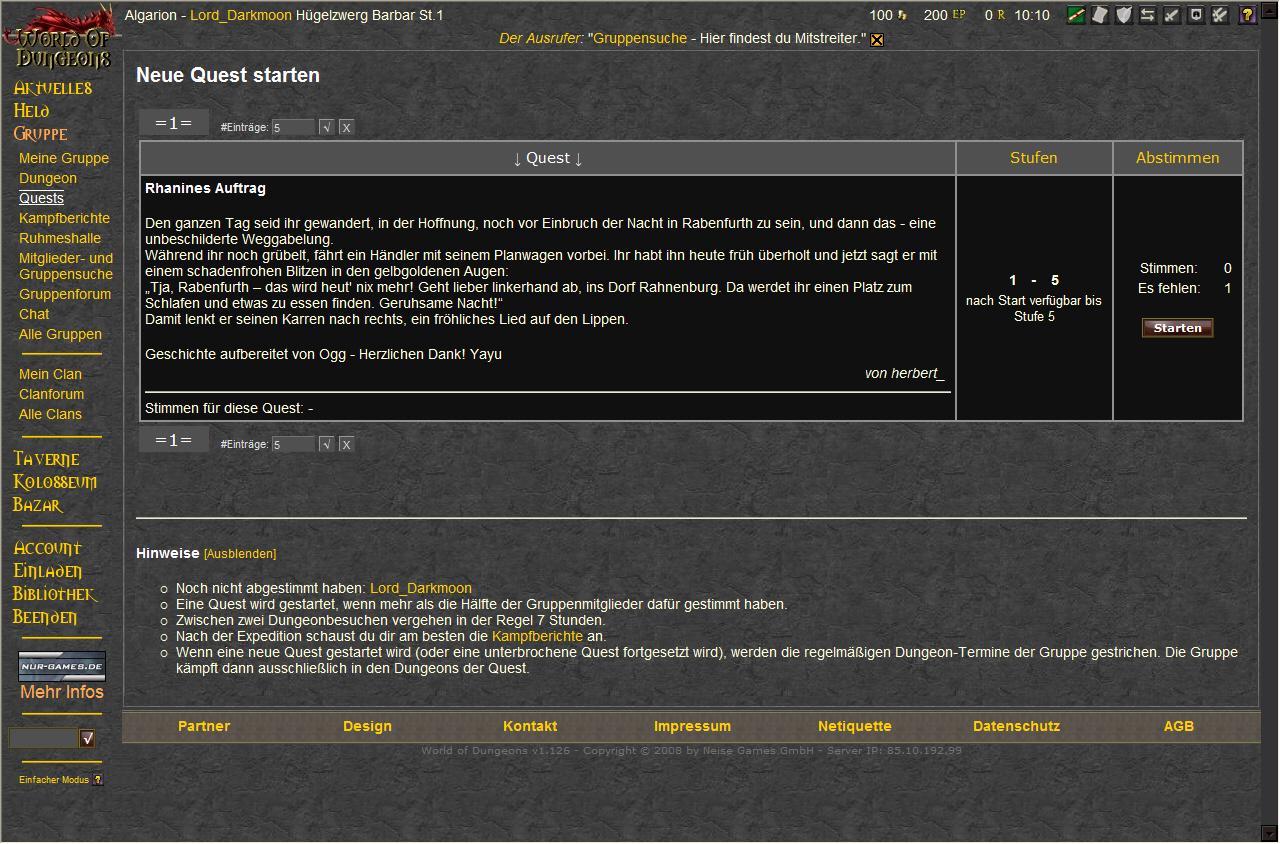Click help icon next to Einfacher Modus
Screen dimensions: 1280x844
click(98, 780)
